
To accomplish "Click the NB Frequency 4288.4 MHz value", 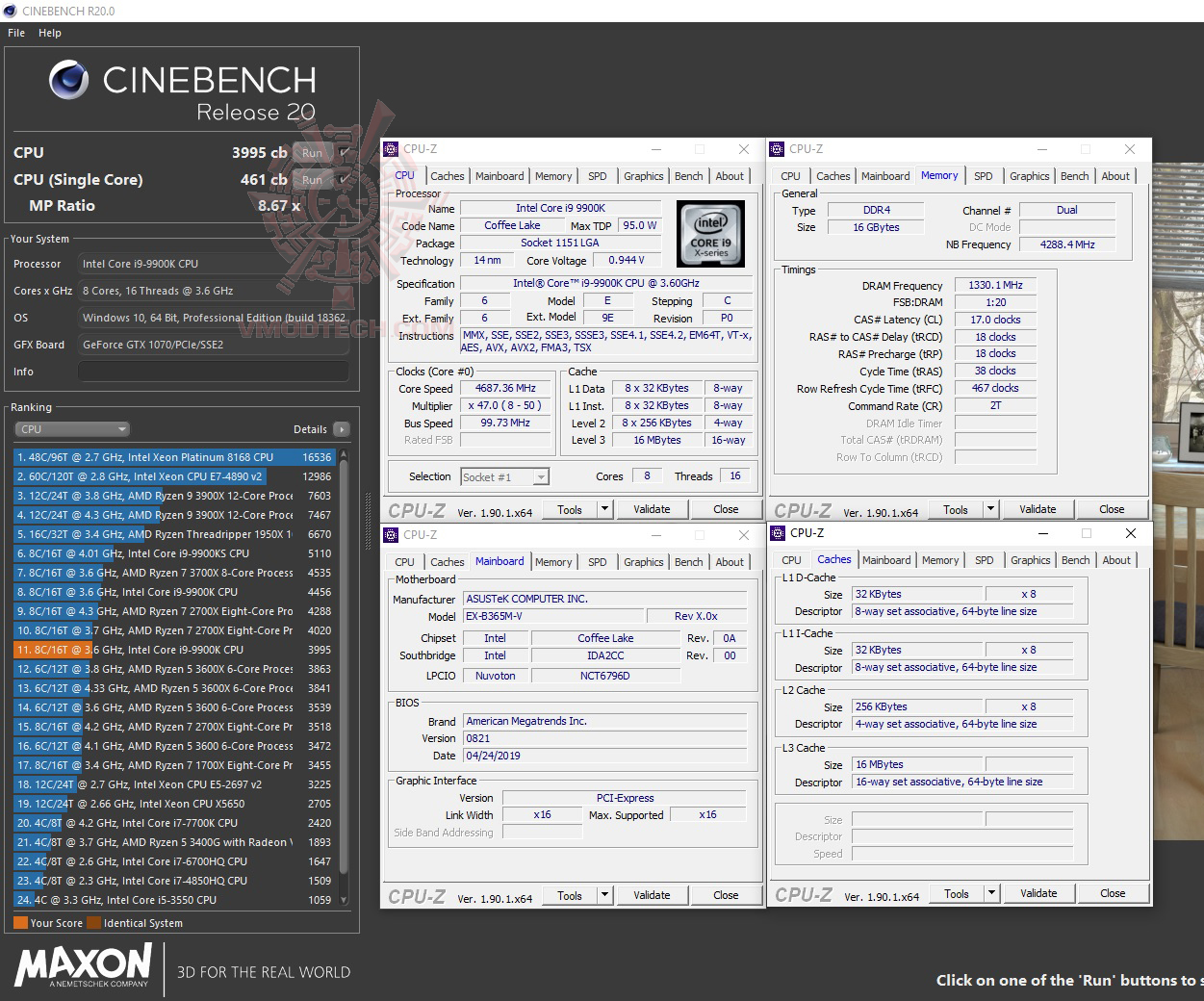I will (1067, 244).
